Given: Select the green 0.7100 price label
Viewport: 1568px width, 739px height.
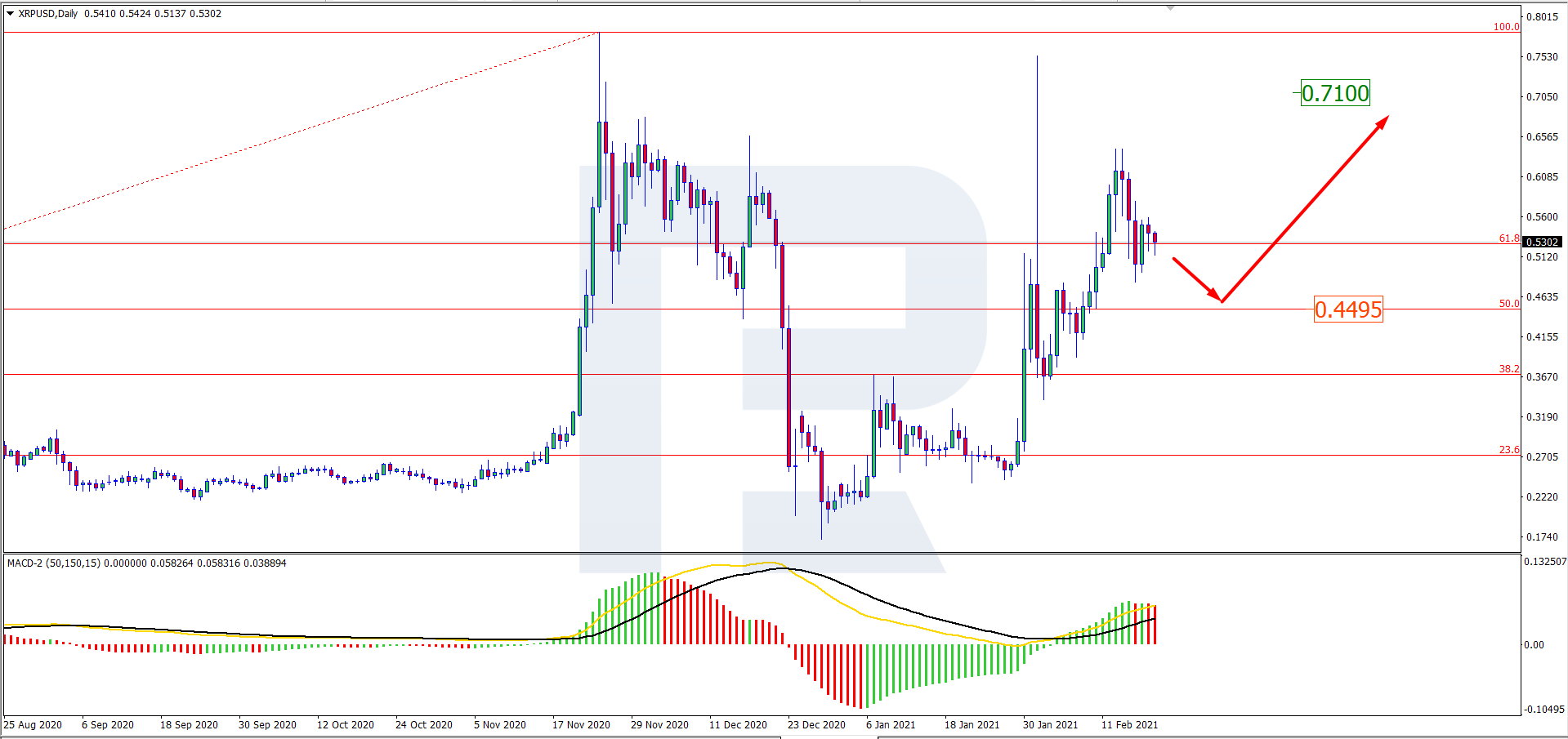Looking at the screenshot, I should click(1334, 93).
